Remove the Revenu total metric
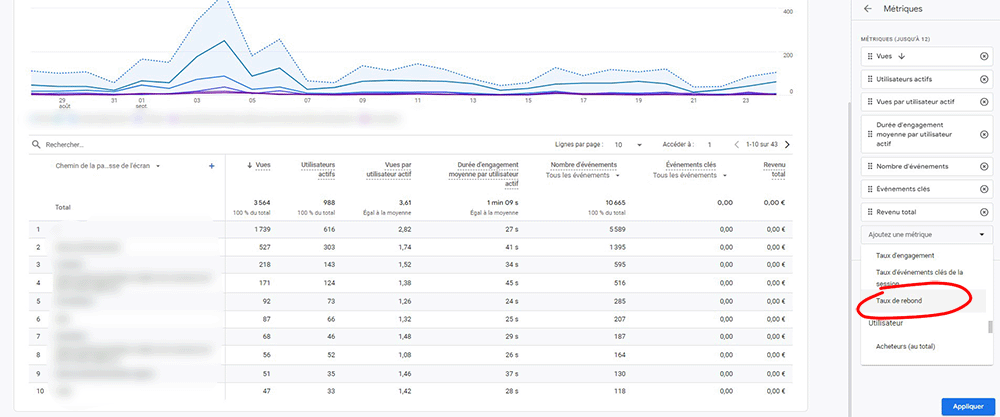1000x417 pixels. 984,212
